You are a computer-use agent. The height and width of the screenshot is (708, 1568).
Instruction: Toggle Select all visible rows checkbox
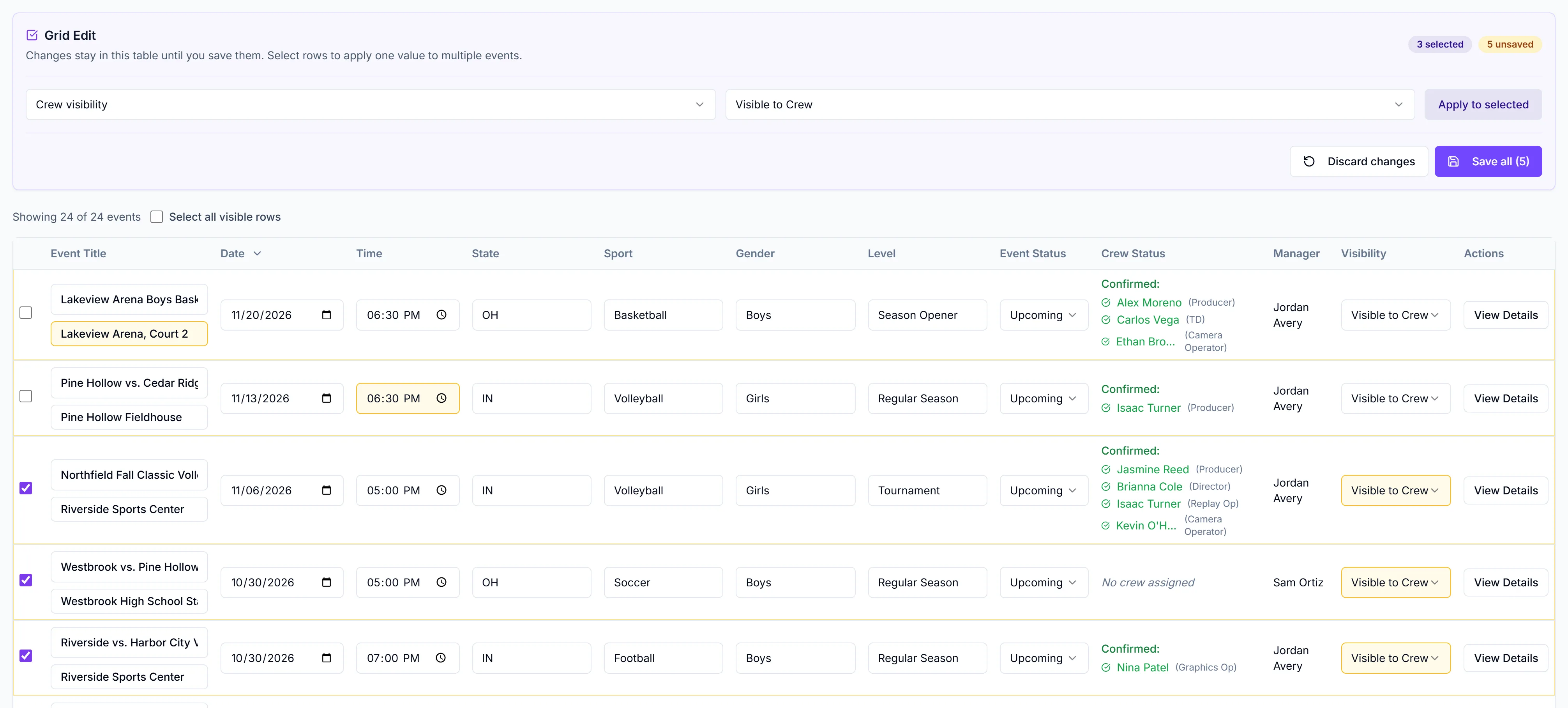coord(156,217)
